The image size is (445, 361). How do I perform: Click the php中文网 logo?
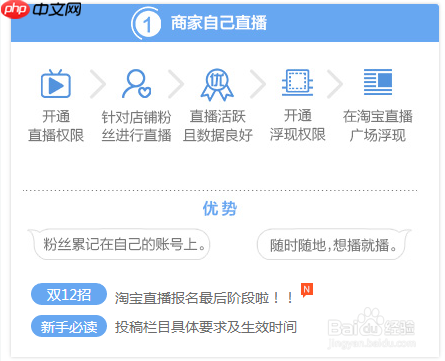tap(41, 9)
